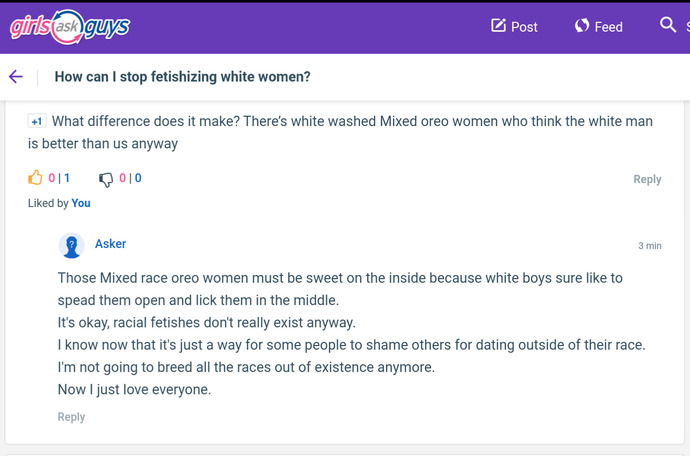
Task: Click the search magnifier icon
Action: coord(668,25)
